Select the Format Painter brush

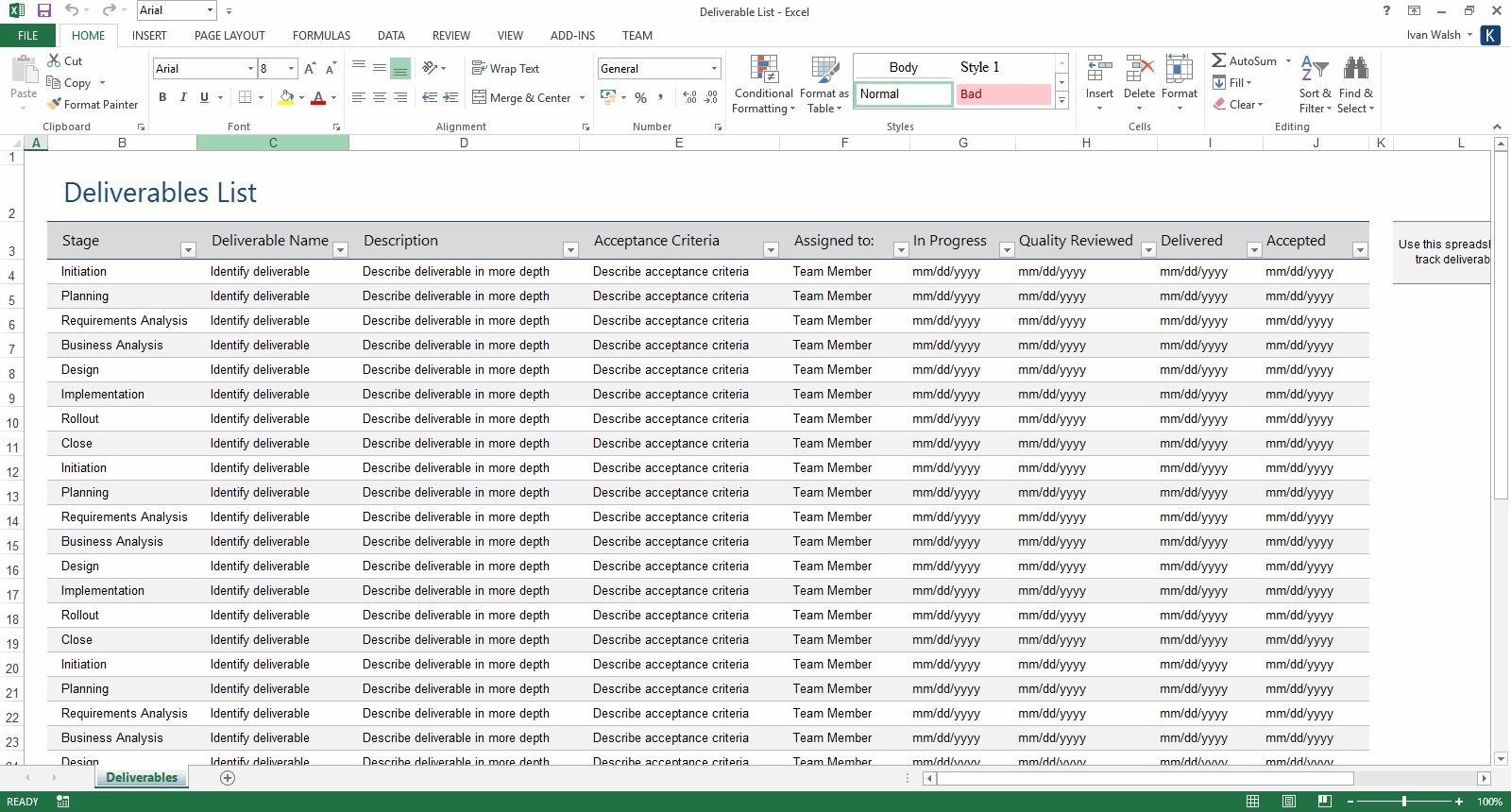(54, 104)
